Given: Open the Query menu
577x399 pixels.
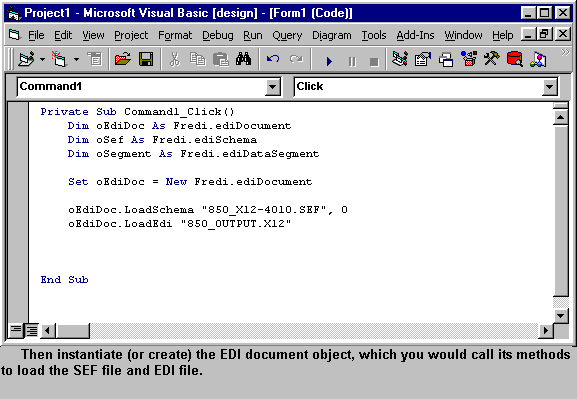Looking at the screenshot, I should pos(287,35).
